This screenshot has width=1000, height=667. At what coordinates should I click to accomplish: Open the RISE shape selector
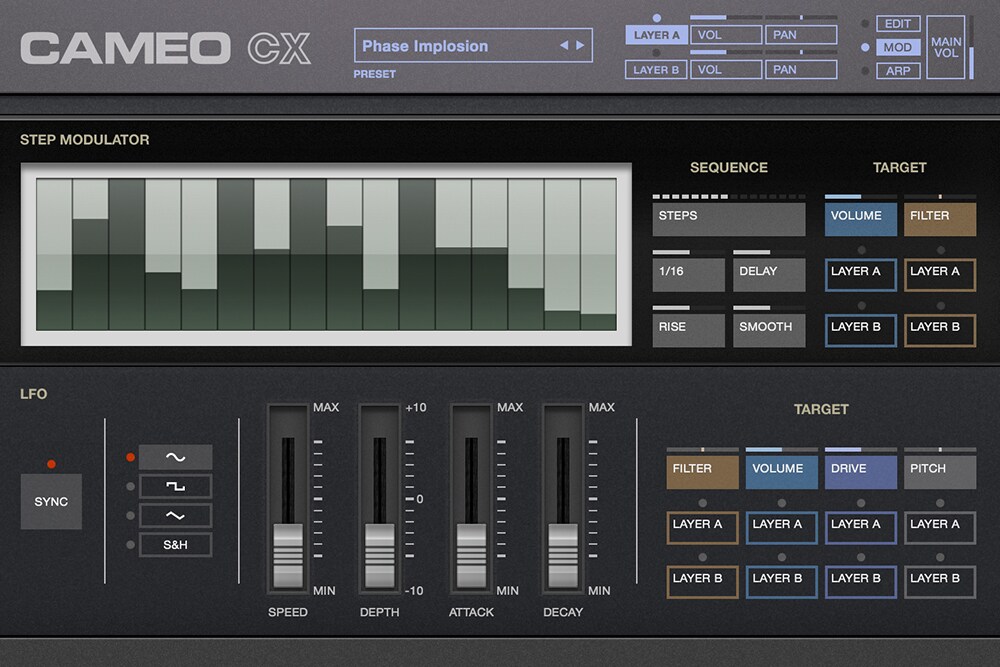click(688, 328)
